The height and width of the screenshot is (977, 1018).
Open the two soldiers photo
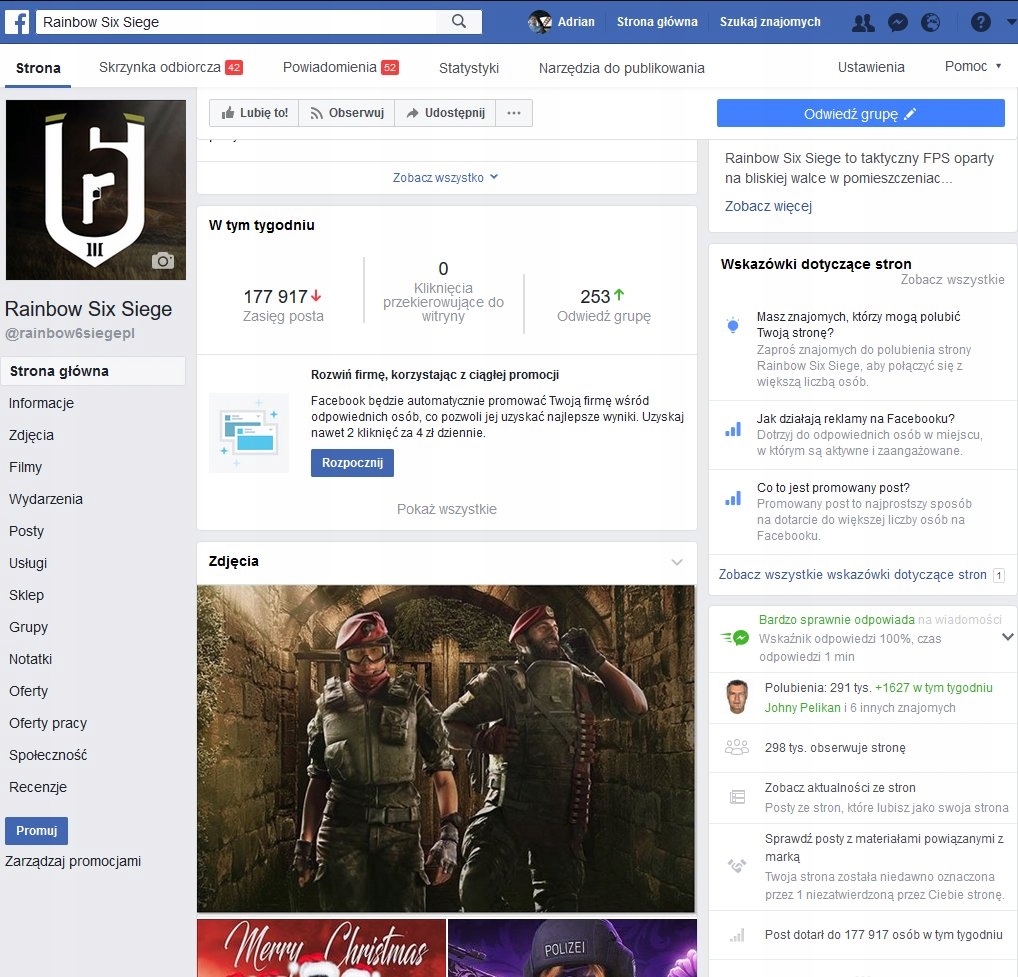[446, 749]
